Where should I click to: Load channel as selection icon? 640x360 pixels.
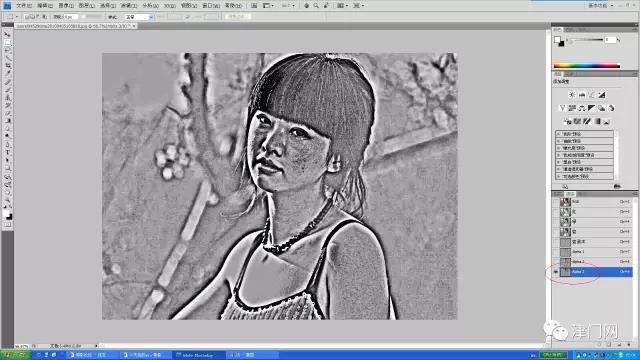click(x=600, y=345)
